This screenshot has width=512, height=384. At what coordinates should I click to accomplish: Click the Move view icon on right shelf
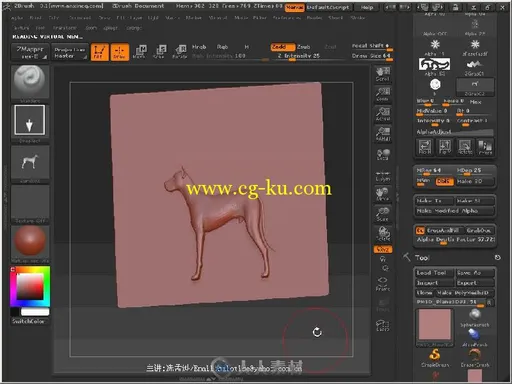tap(383, 194)
